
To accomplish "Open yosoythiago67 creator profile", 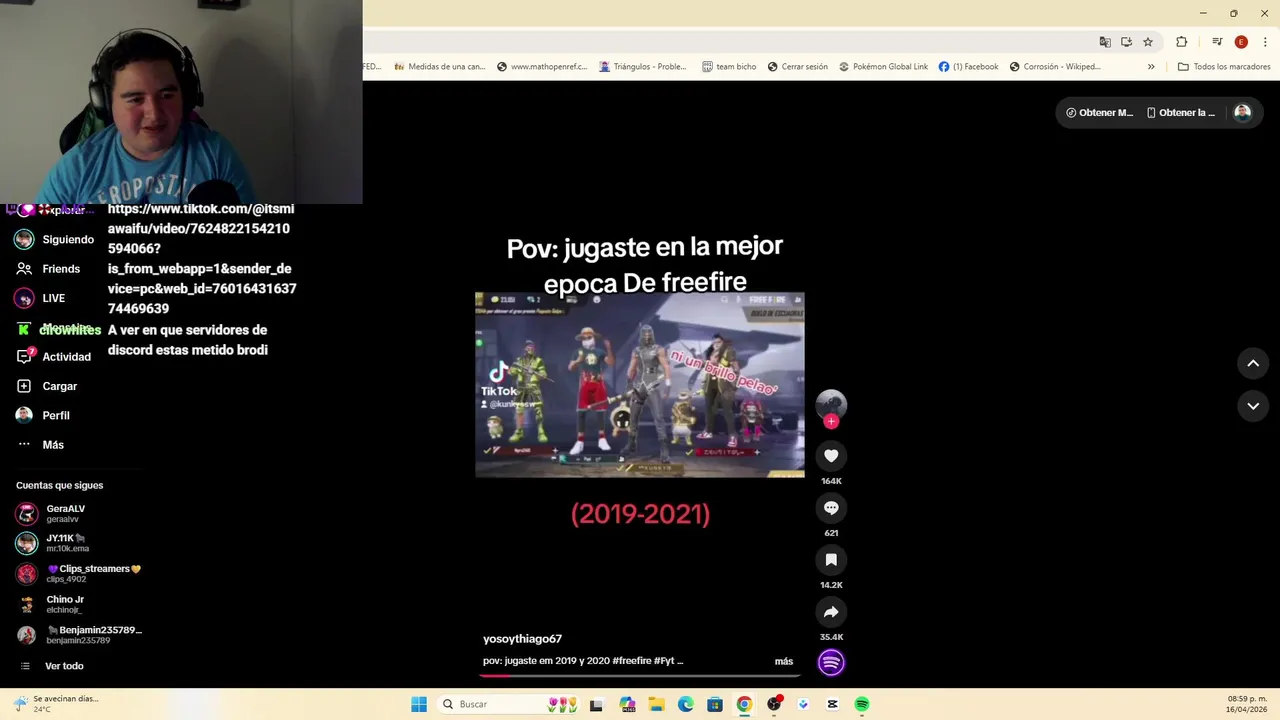I will pos(522,639).
